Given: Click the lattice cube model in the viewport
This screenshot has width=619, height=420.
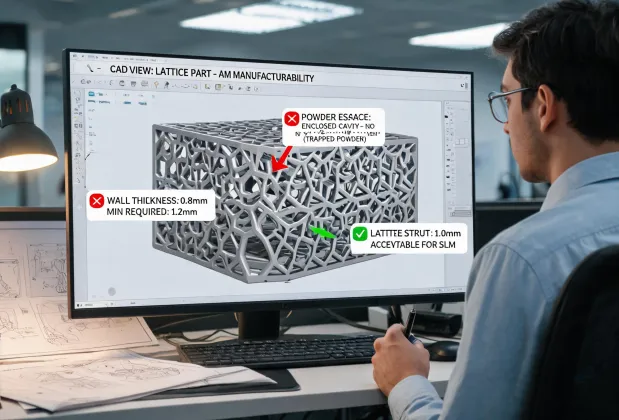Looking at the screenshot, I should (284, 201).
